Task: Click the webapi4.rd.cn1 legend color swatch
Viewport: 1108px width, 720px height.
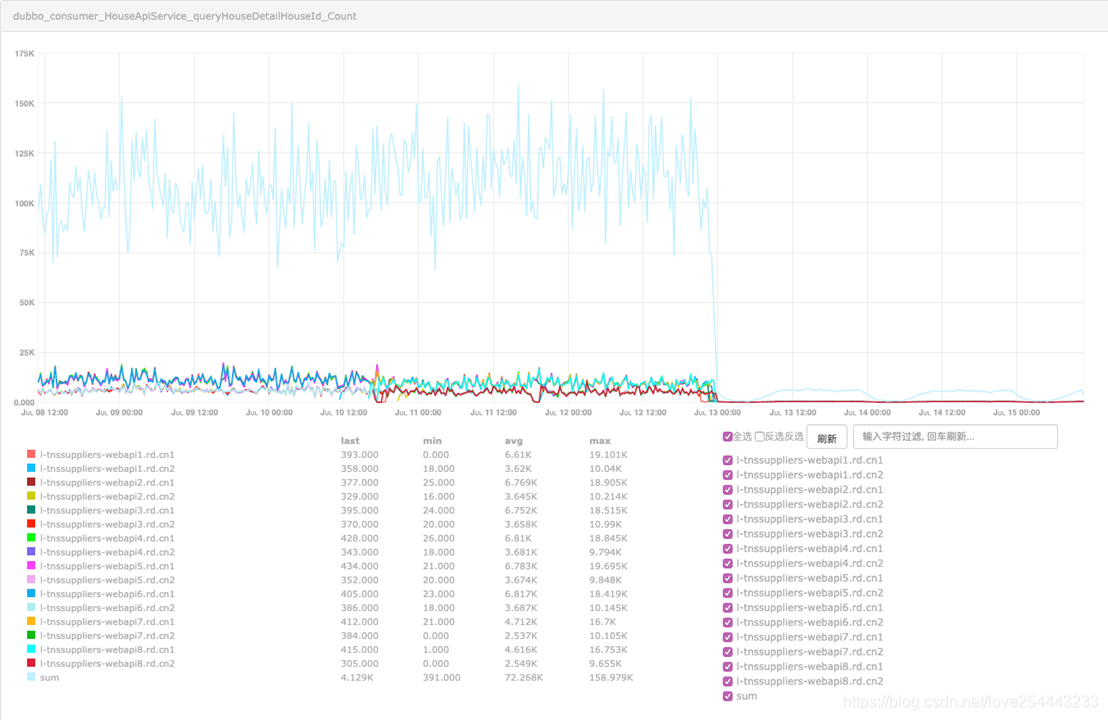Action: click(31, 538)
